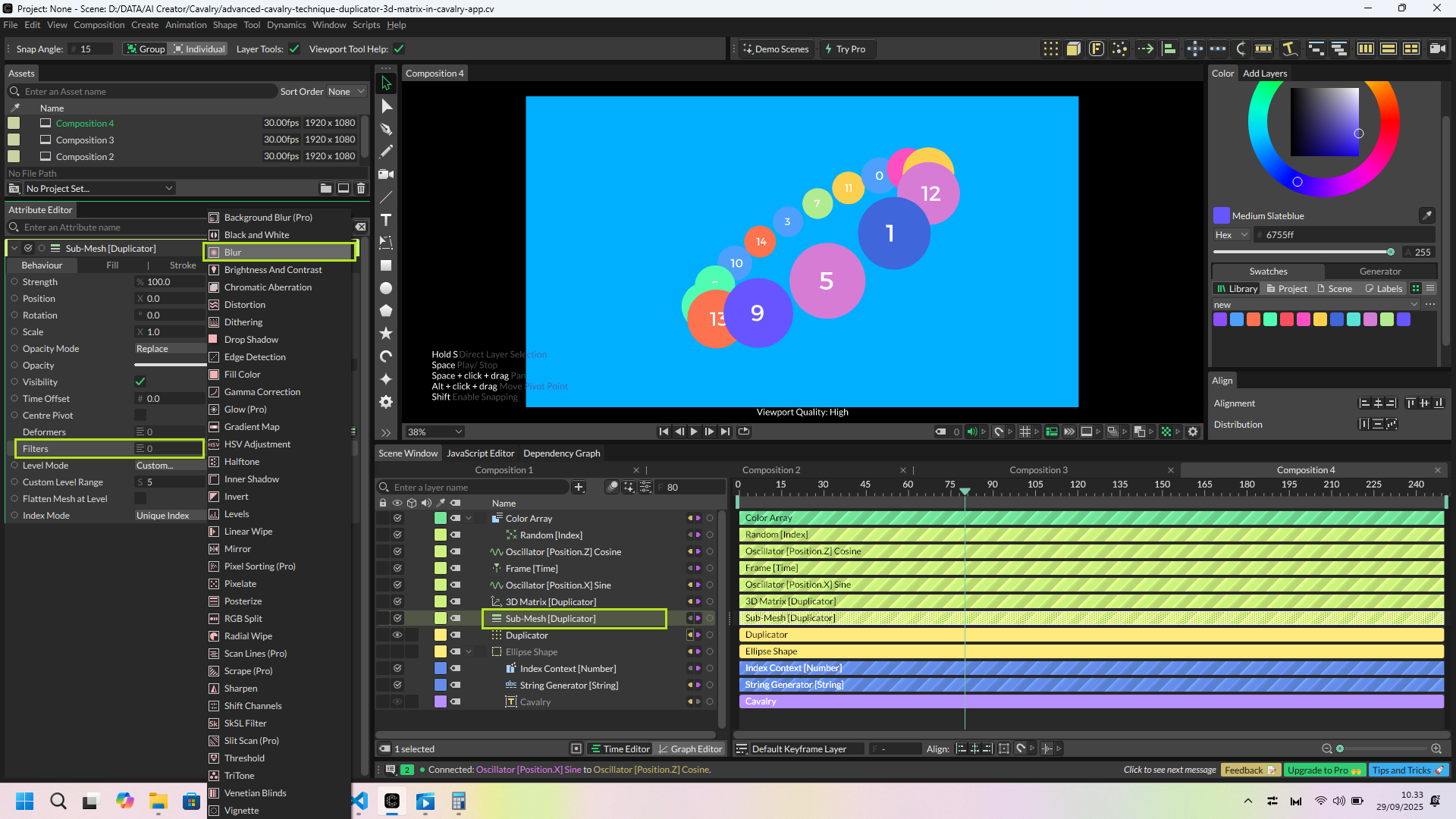
Task: Open viewport settings gear icon
Action: point(1193,431)
